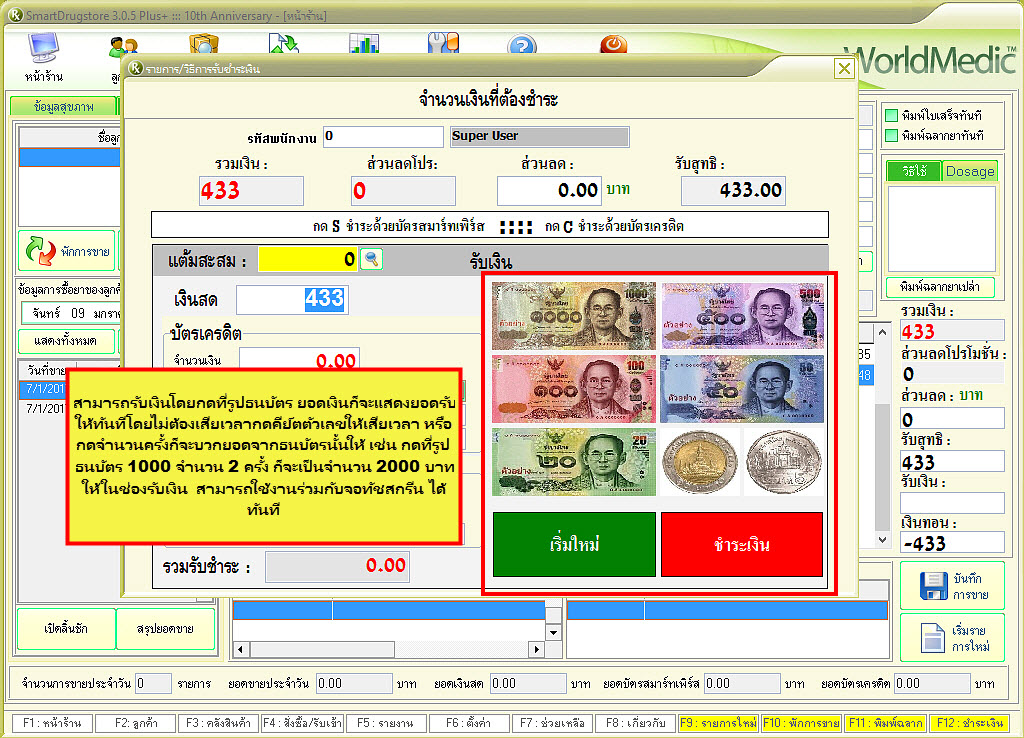Click the เงินสด cash input field

(291, 298)
